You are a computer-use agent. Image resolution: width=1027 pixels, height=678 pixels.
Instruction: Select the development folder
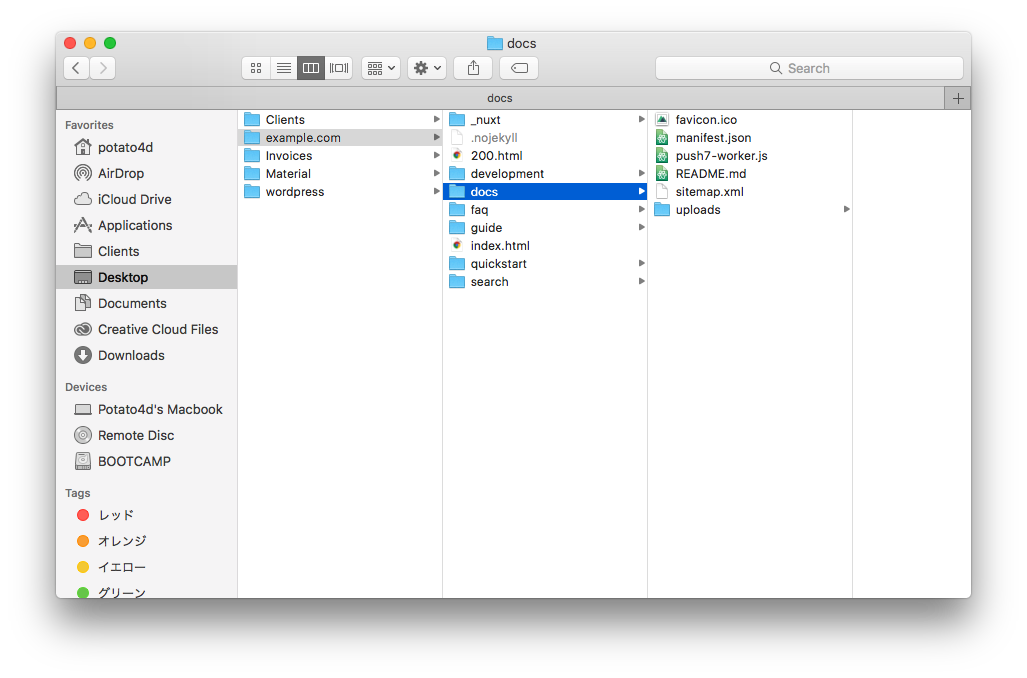545,174
